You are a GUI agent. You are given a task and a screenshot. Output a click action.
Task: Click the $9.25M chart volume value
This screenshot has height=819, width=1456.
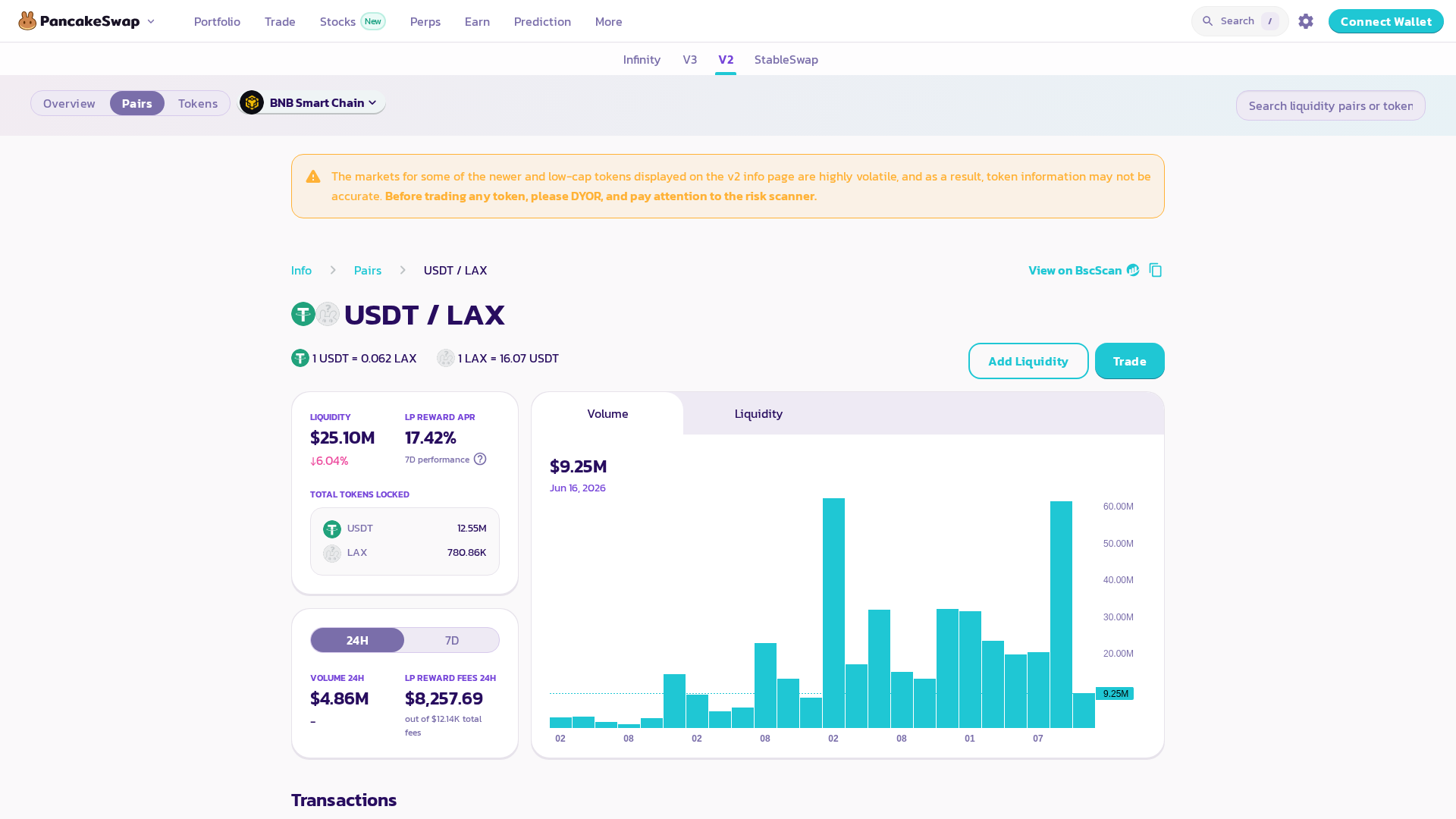[579, 466]
